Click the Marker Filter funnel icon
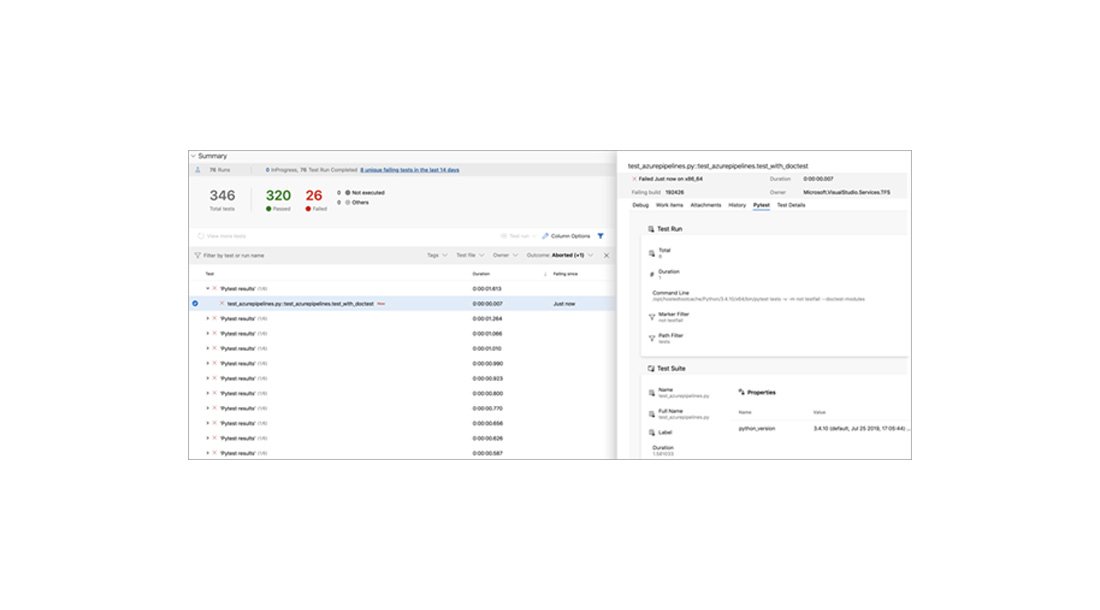This screenshot has width=1100, height=610. point(652,316)
